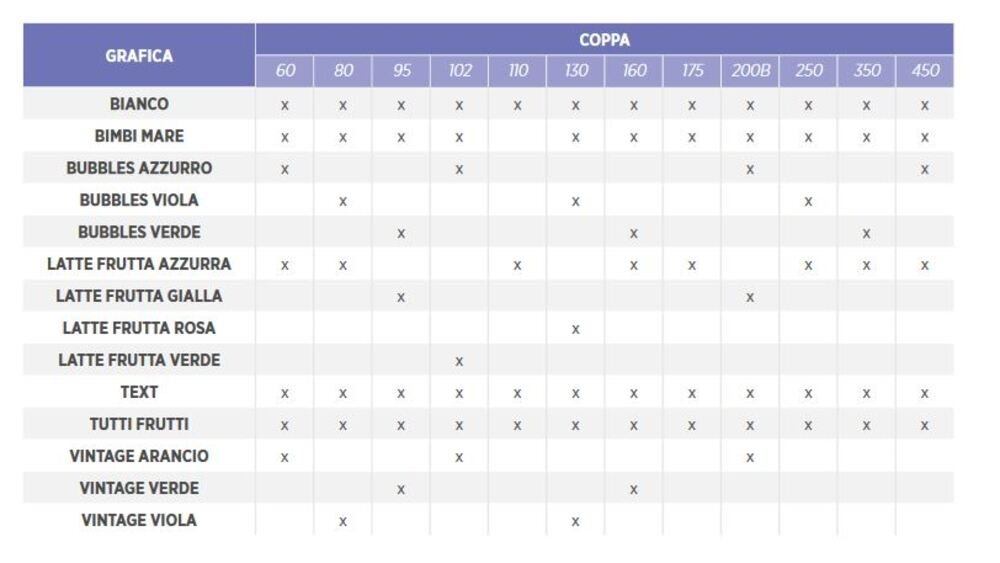
Task: Select the 110 column header
Action: point(518,71)
